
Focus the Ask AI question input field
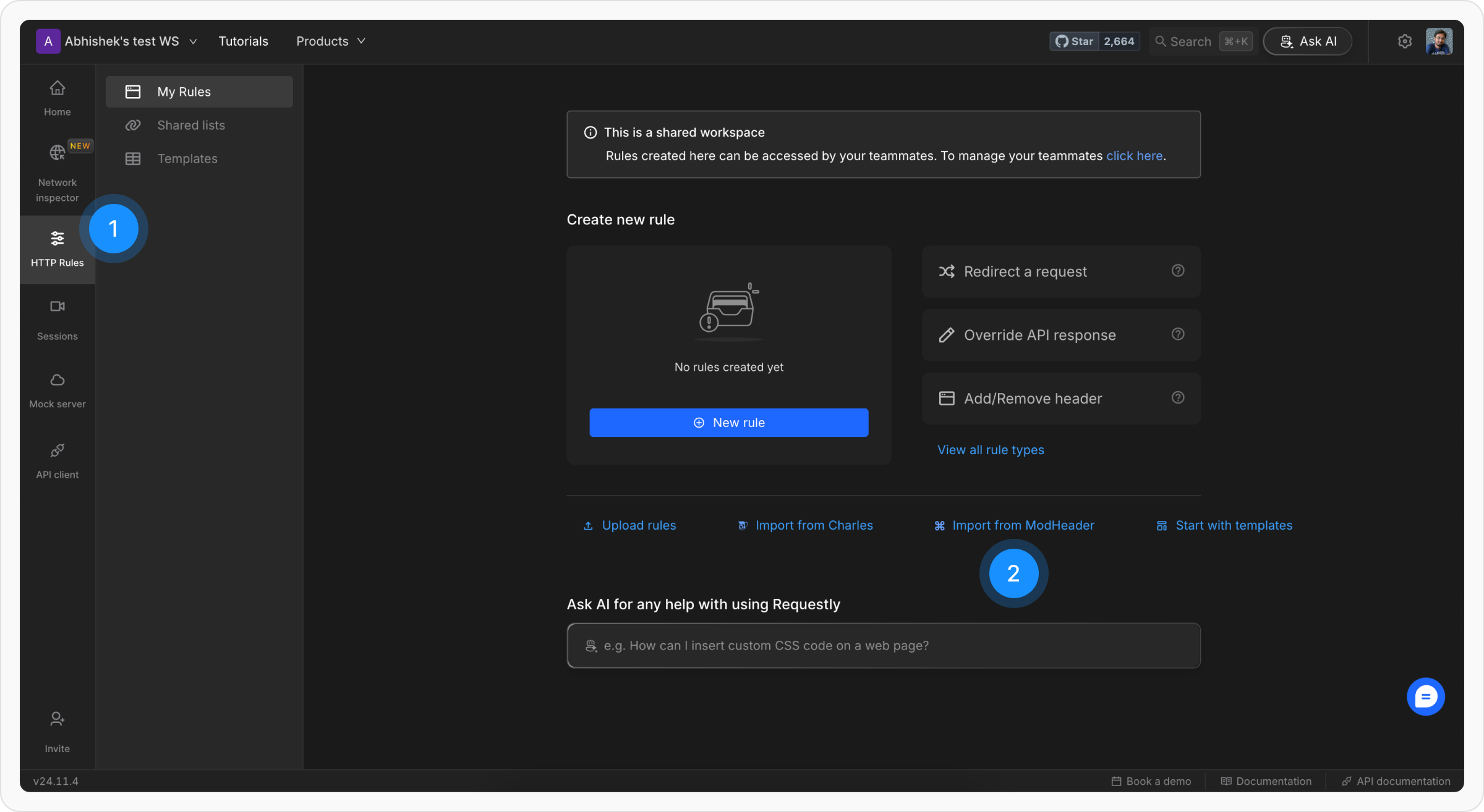[x=883, y=645]
